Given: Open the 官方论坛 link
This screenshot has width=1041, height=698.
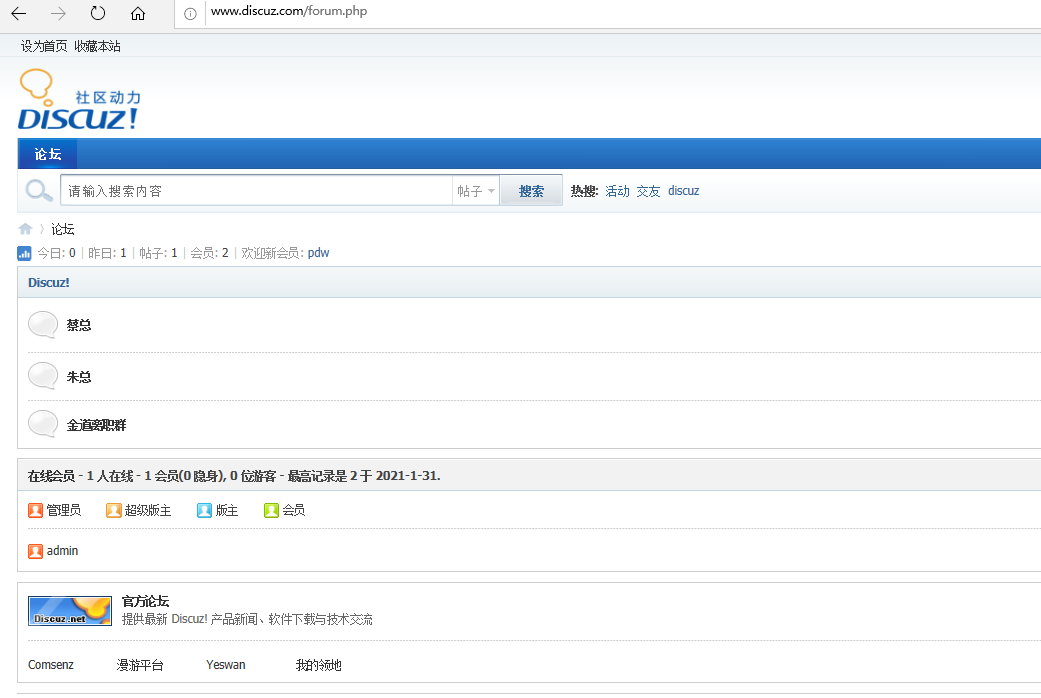Looking at the screenshot, I should pyautogui.click(x=145, y=601).
